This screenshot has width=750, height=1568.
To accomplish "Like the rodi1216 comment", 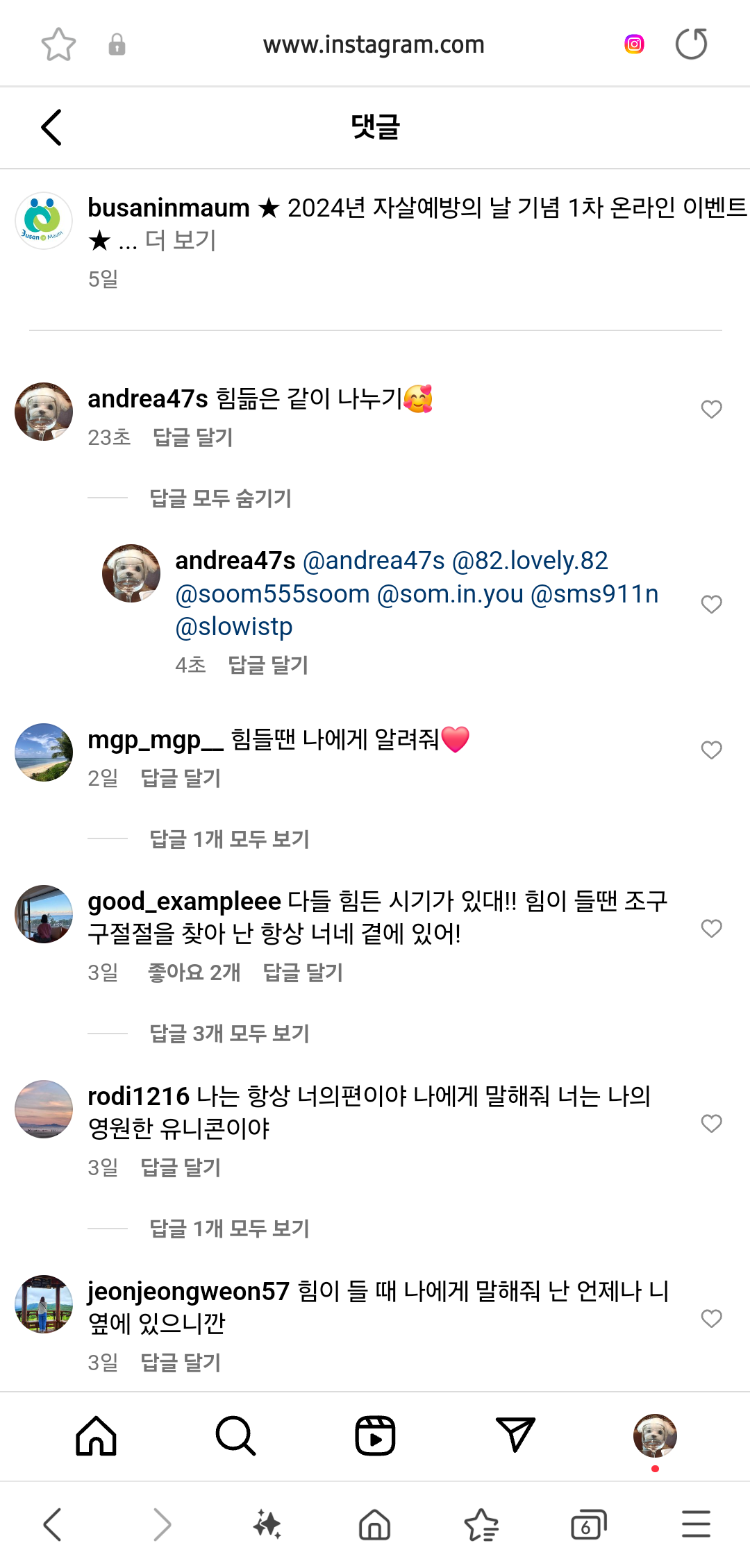I will tap(711, 1124).
